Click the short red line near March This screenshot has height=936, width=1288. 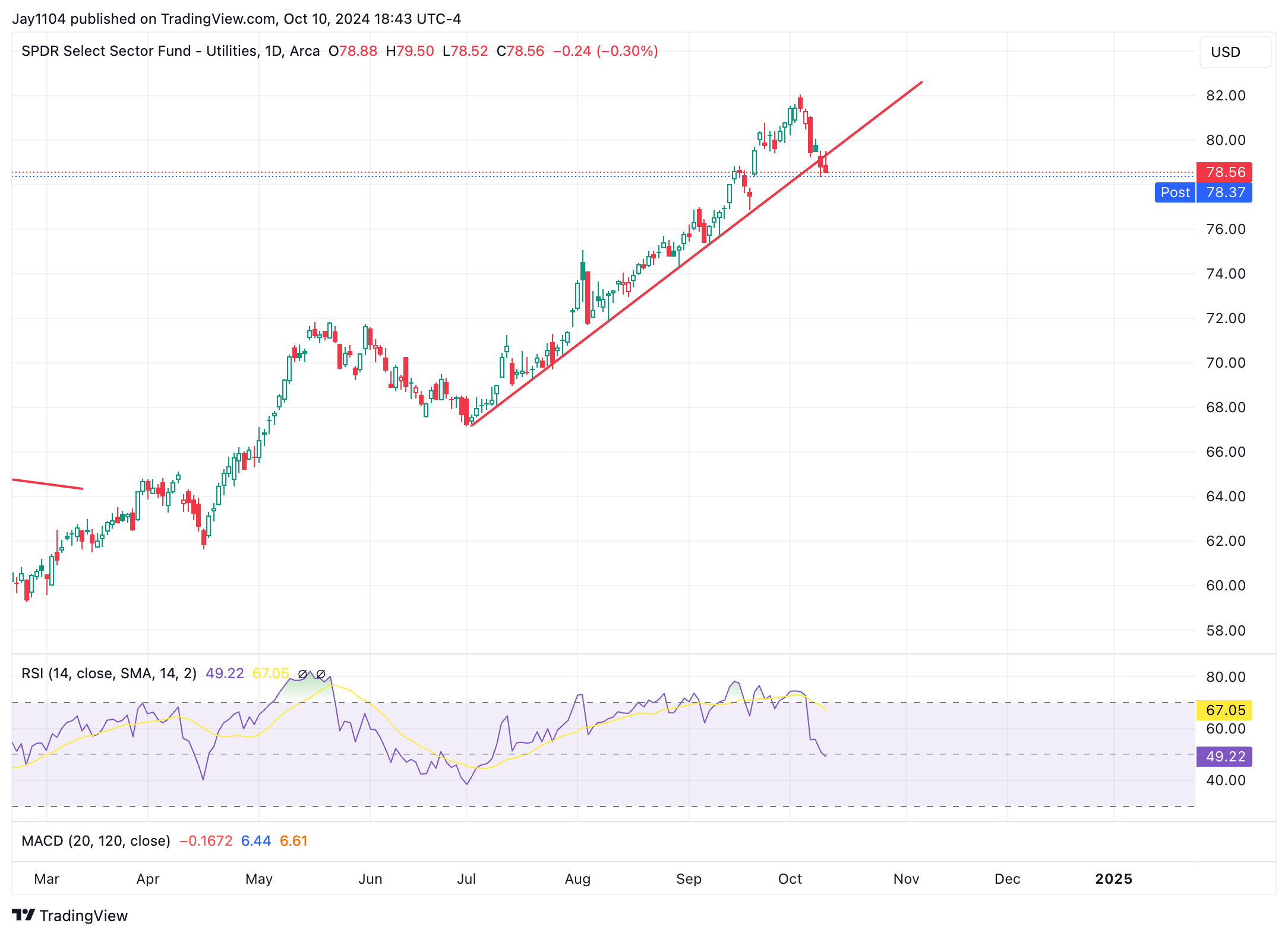(x=48, y=484)
